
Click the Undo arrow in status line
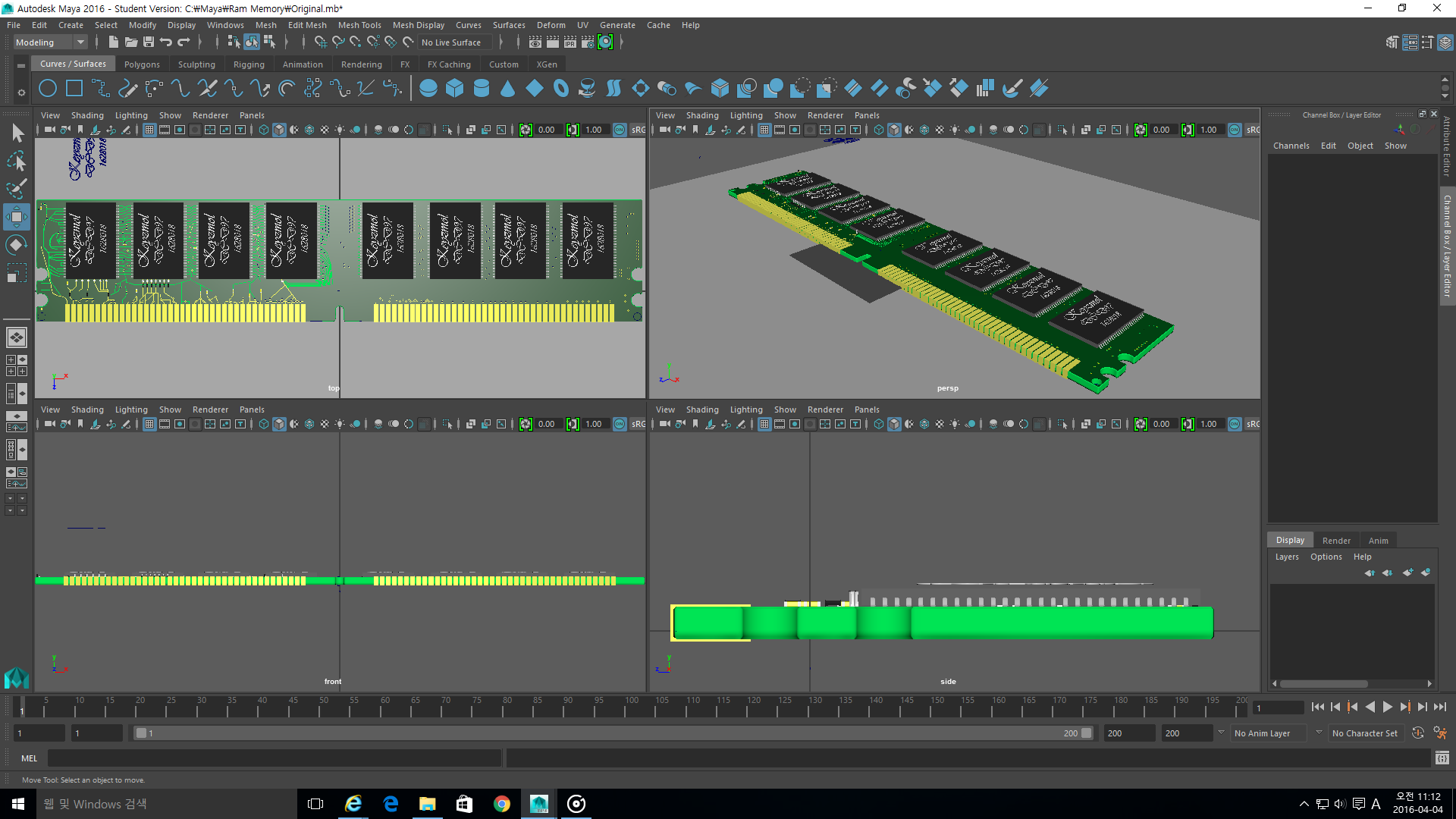pos(166,42)
